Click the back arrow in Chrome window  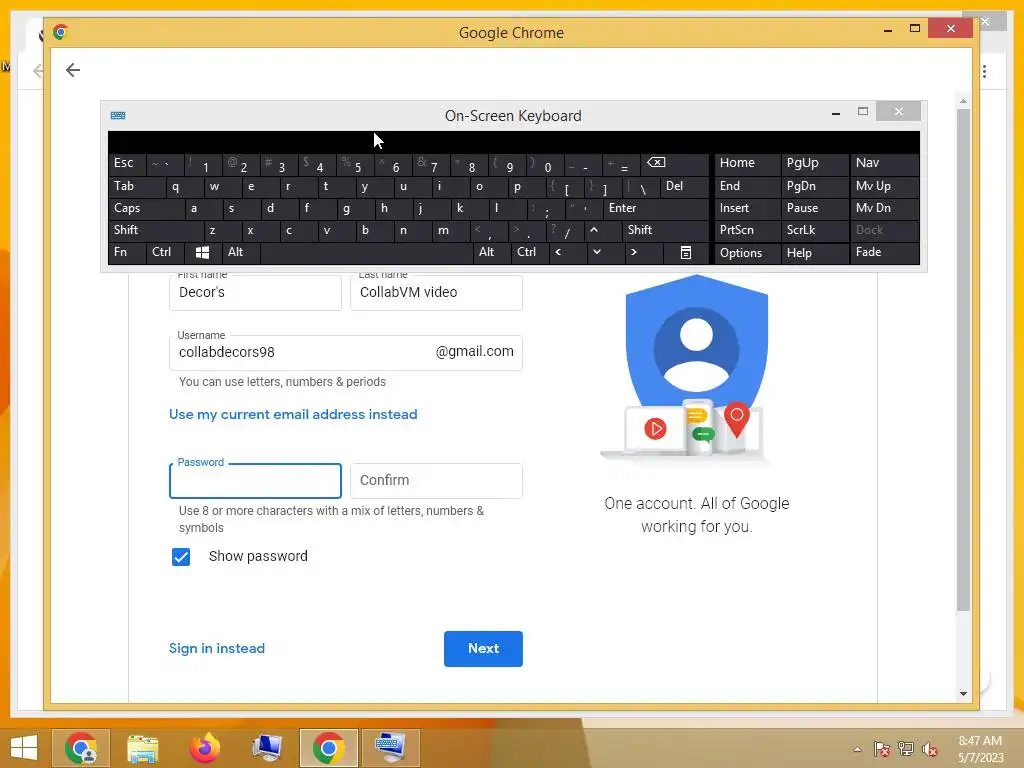[x=72, y=70]
